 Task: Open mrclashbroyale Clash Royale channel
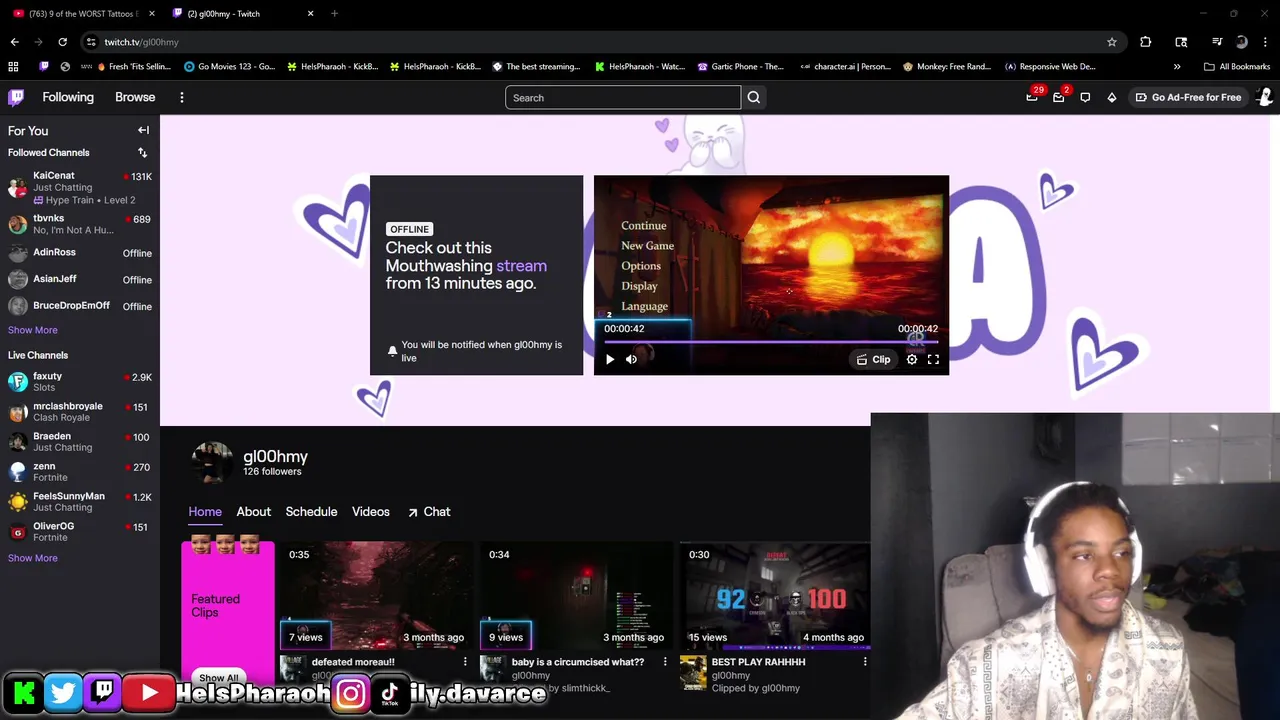(80, 411)
